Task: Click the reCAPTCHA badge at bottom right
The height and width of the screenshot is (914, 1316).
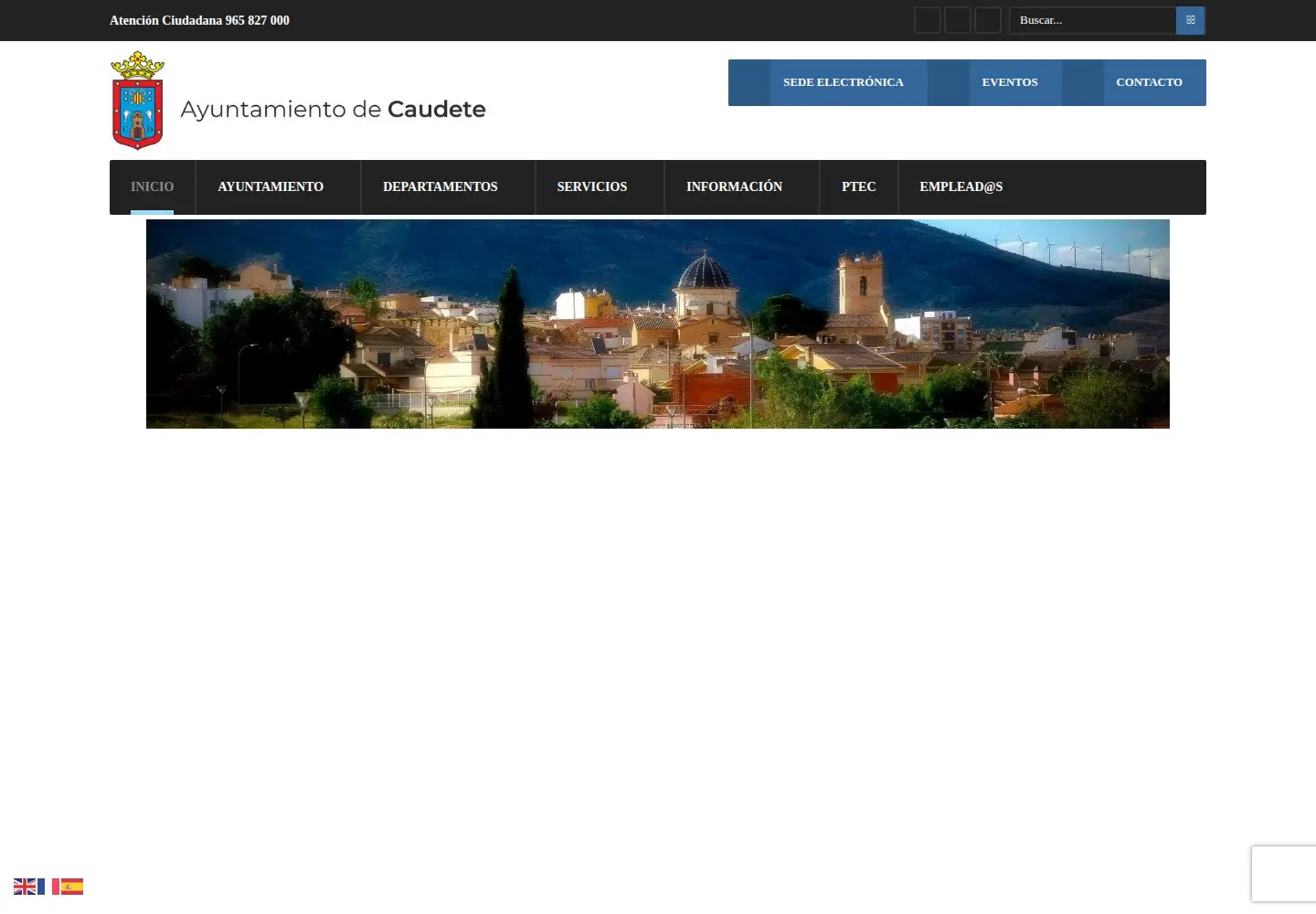Action: (1284, 875)
